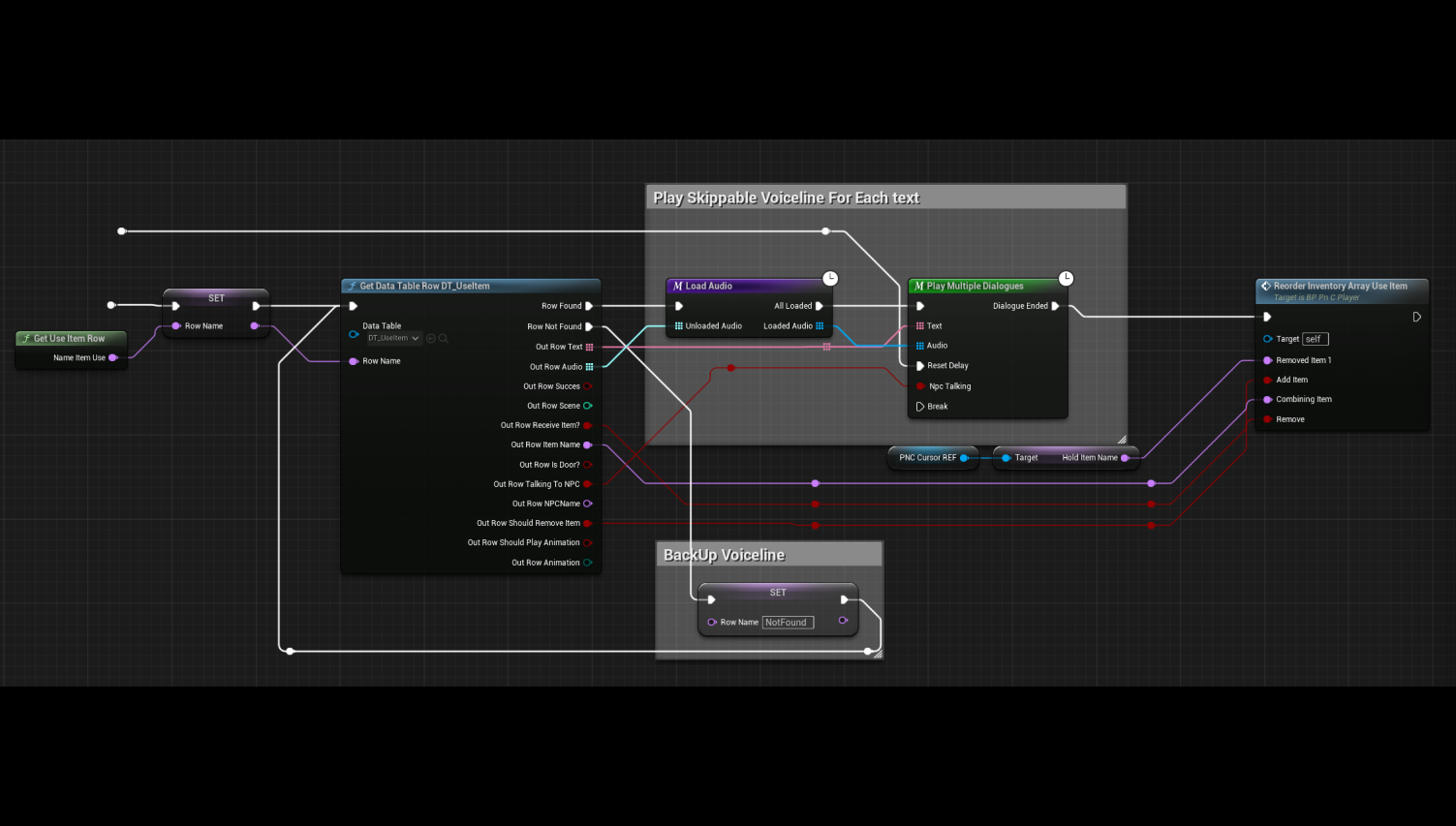Image resolution: width=1456 pixels, height=826 pixels.
Task: Click the Row Not Found execution pin
Action: point(589,326)
